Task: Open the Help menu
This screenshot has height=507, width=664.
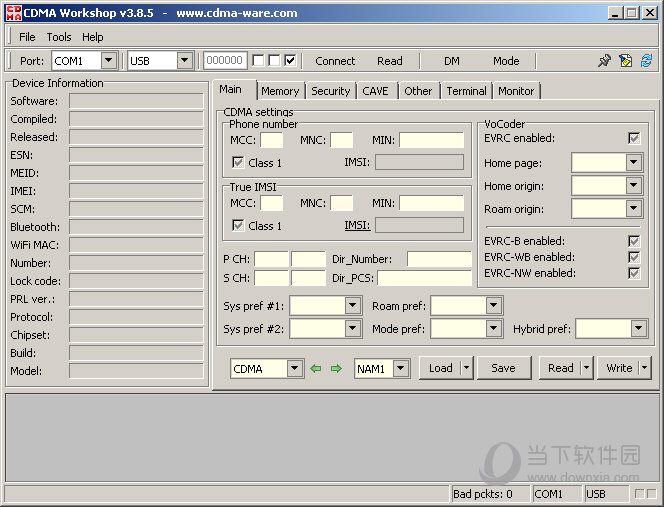Action: (93, 37)
